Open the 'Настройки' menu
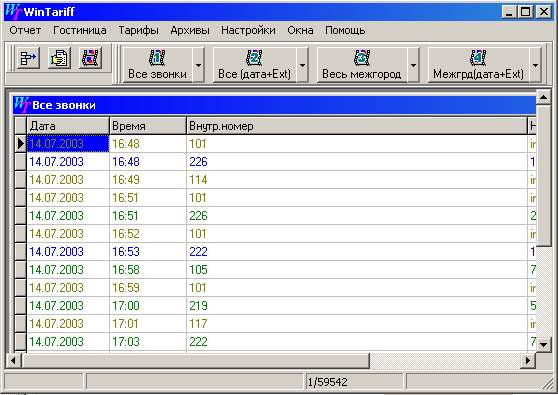Image resolution: width=558 pixels, height=395 pixels. click(248, 31)
